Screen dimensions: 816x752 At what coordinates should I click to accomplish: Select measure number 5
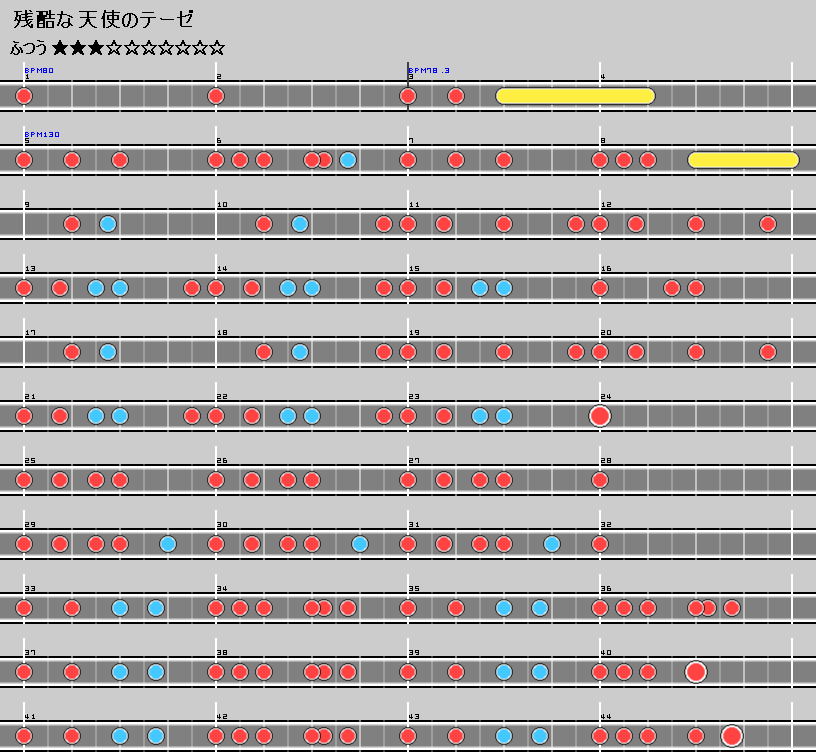(27, 141)
